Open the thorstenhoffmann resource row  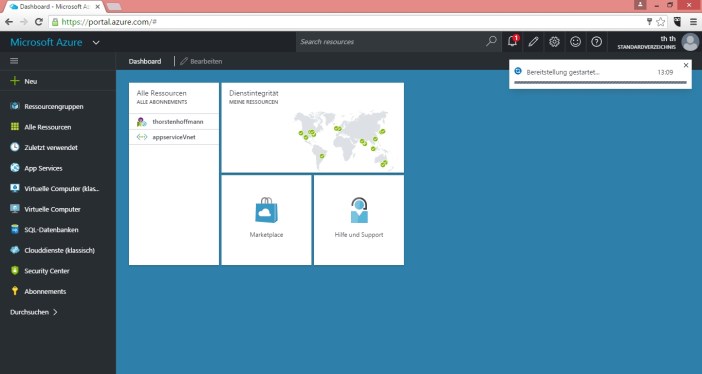coord(174,121)
